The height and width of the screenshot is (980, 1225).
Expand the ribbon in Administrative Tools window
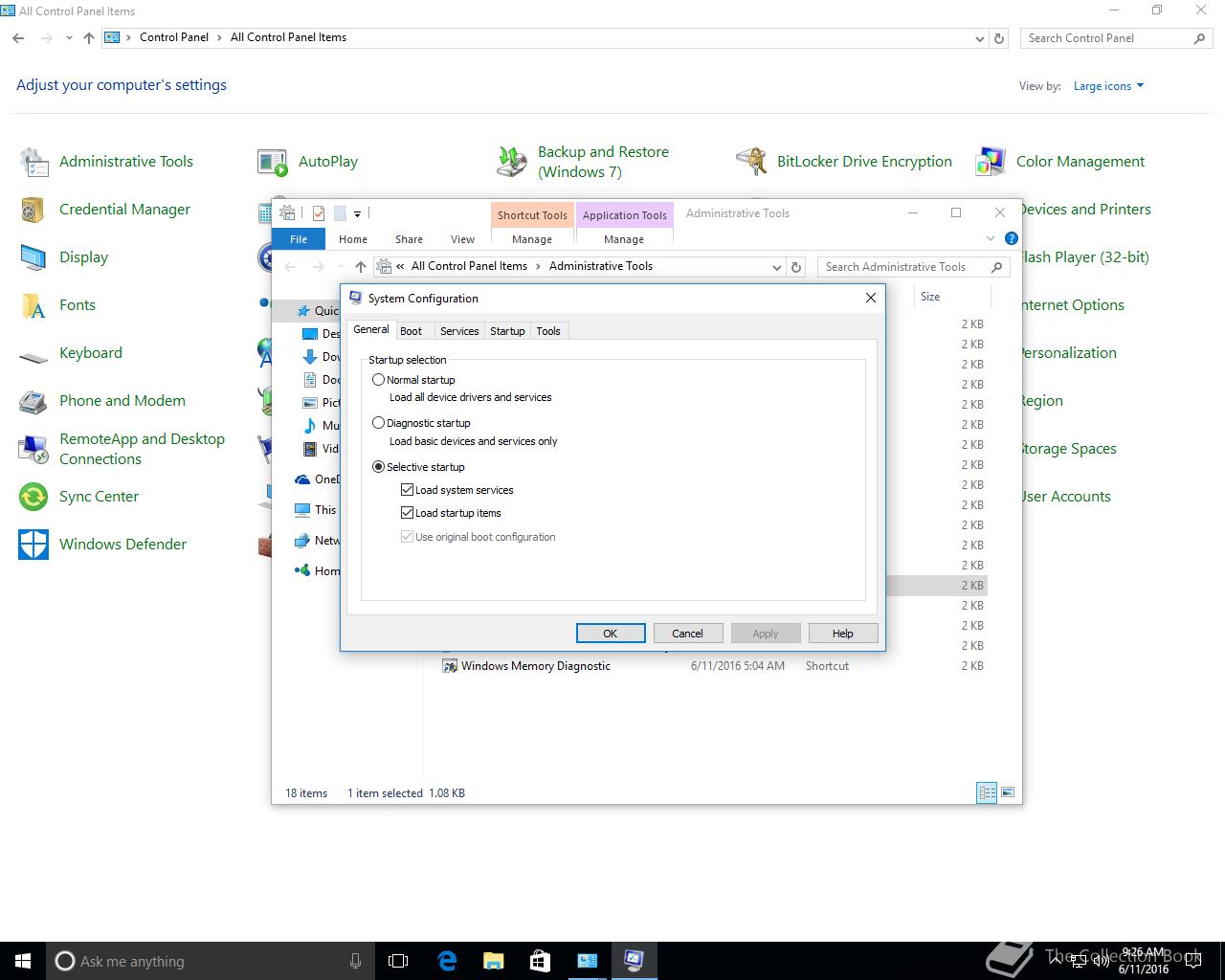pos(991,238)
